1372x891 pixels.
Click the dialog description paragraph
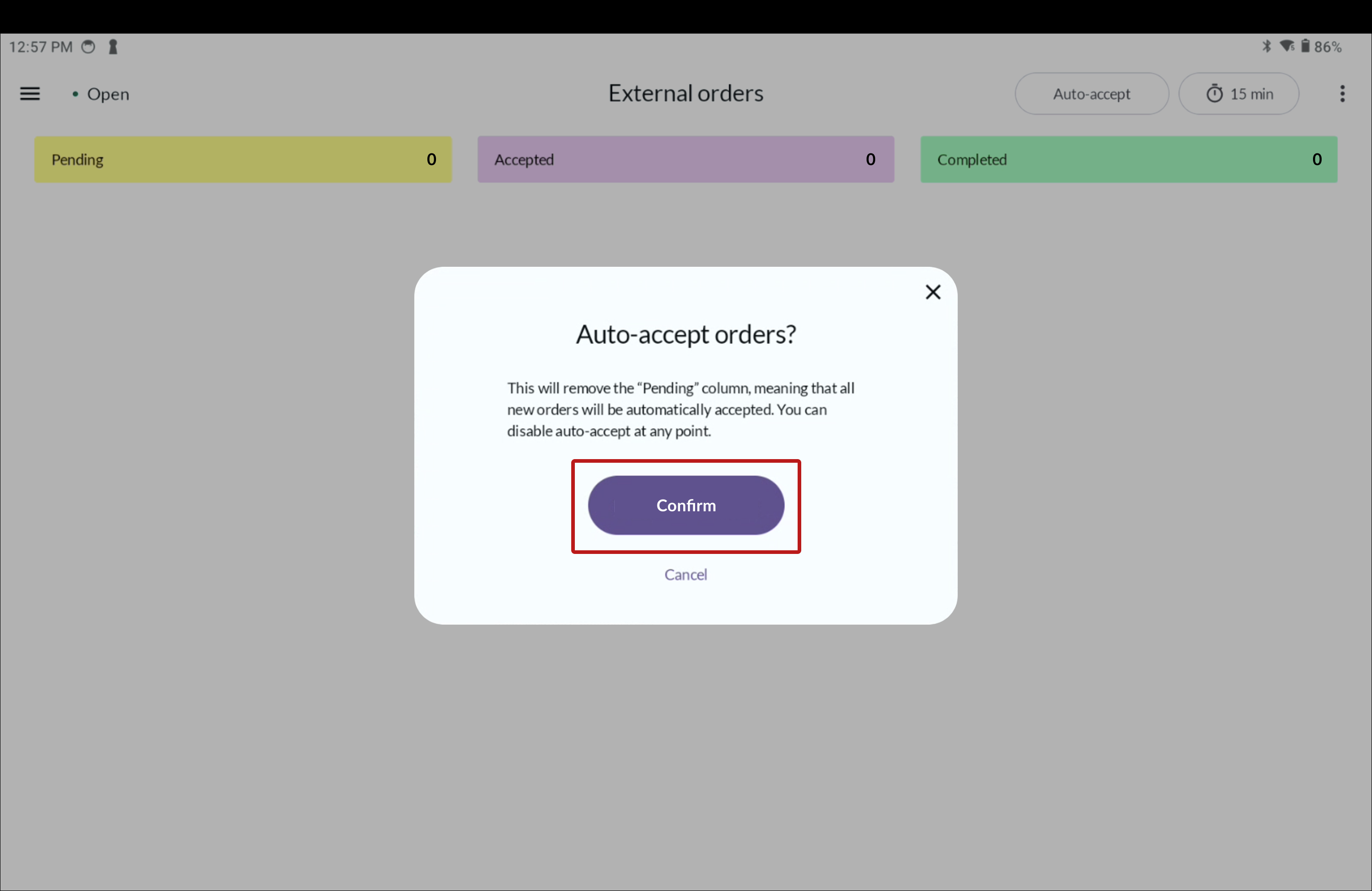pyautogui.click(x=681, y=410)
